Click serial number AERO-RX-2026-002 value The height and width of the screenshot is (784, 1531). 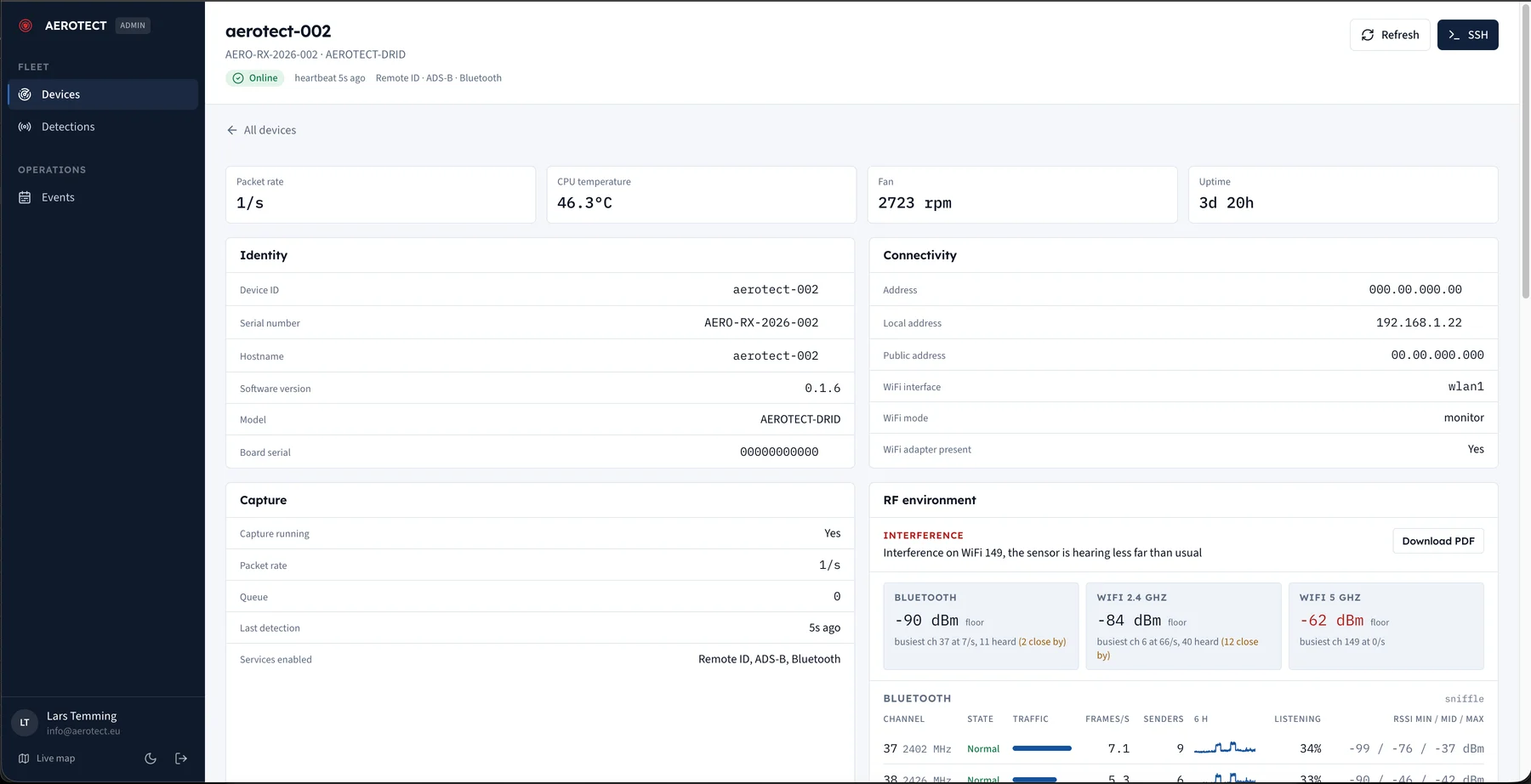pyautogui.click(x=761, y=323)
